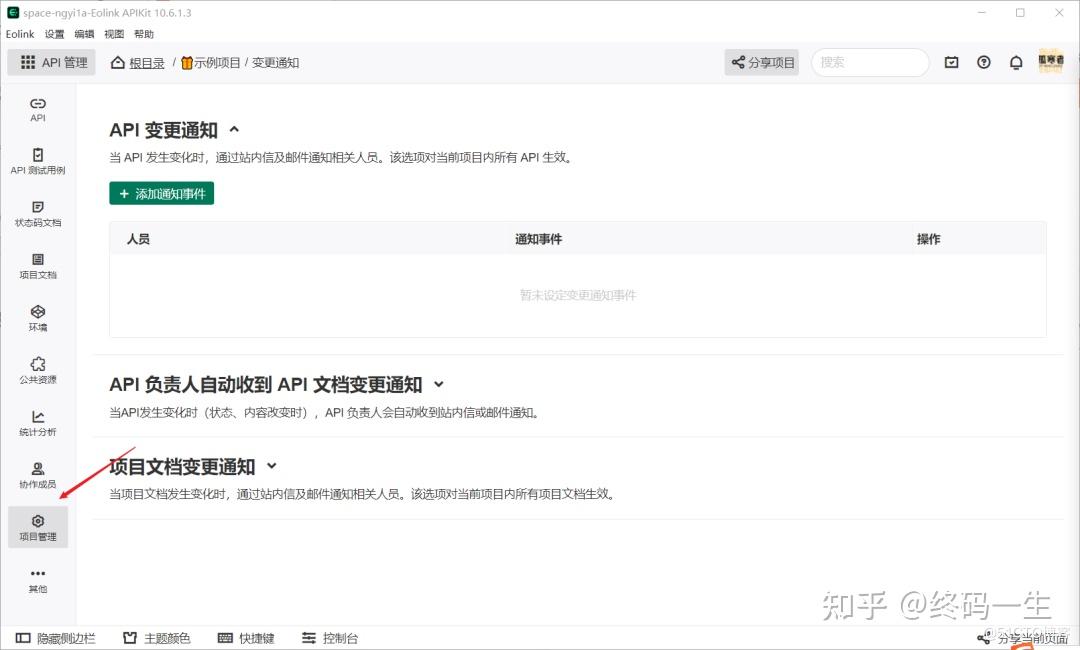Open the 控制台 console at the bottom

pos(330,637)
